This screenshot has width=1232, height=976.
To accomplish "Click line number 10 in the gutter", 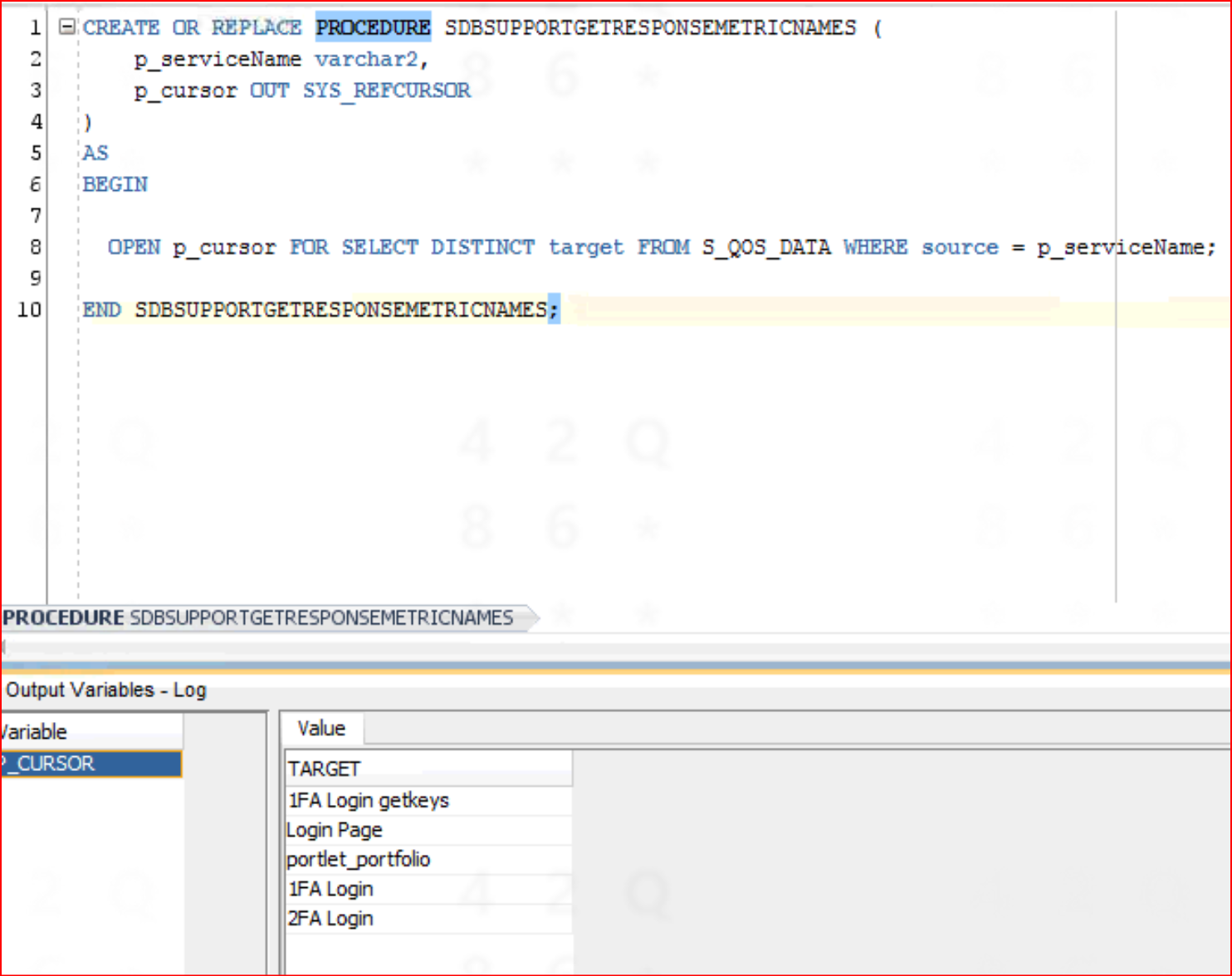I will (x=29, y=310).
